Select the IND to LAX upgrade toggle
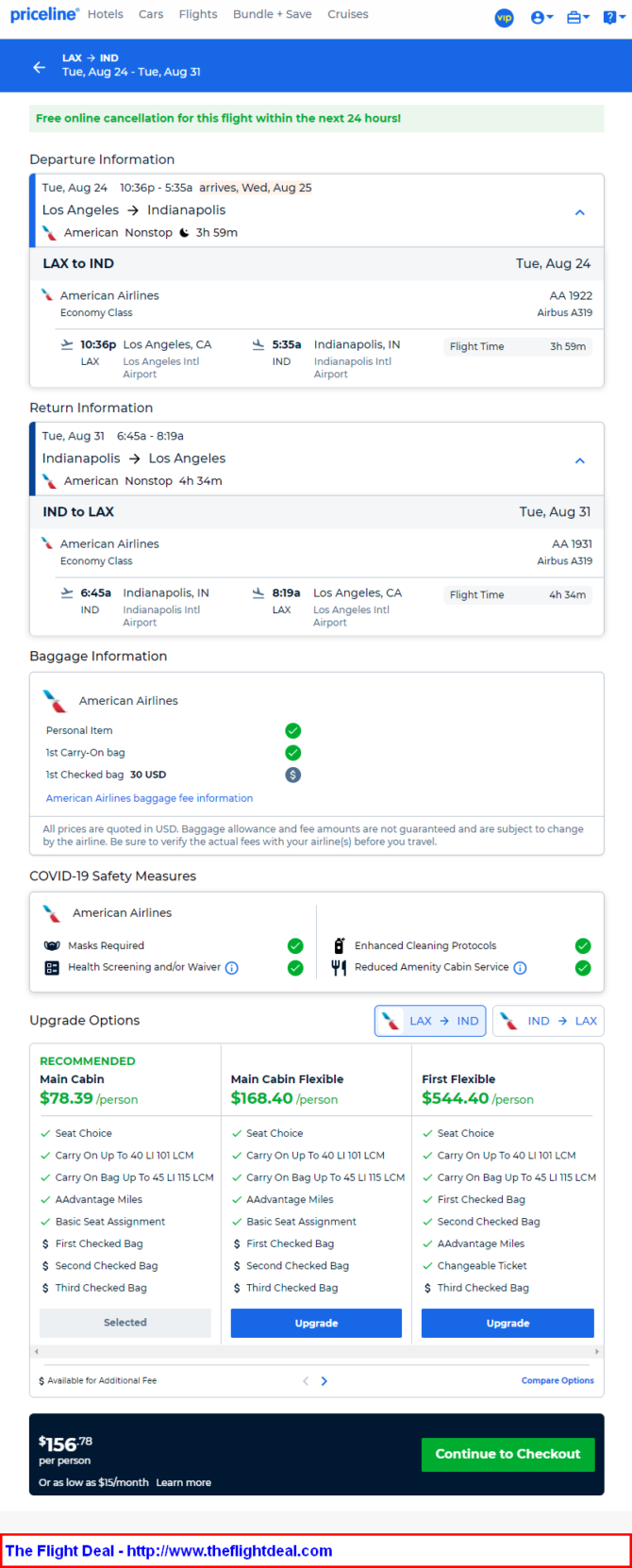Screen dimensions: 632x1568 [x=548, y=1021]
